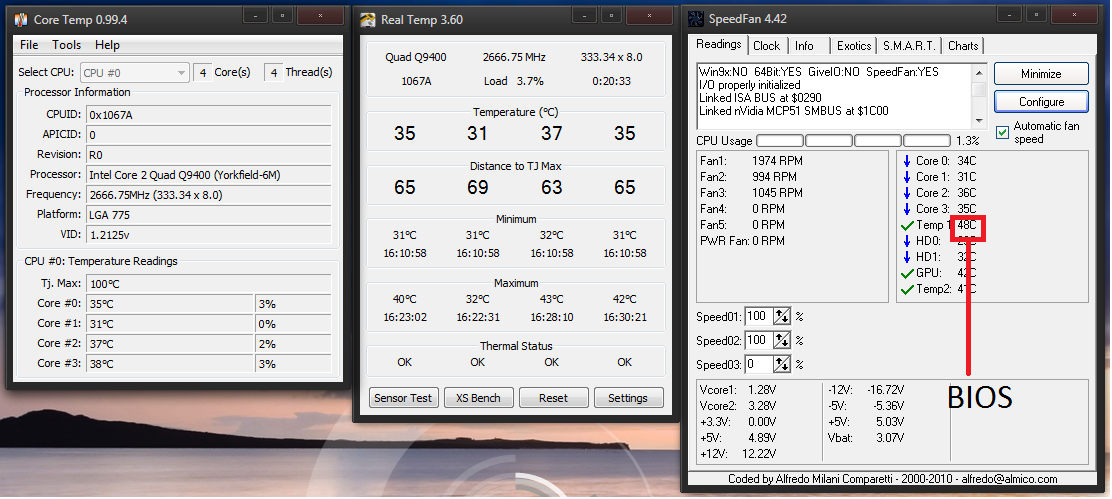The width and height of the screenshot is (1112, 499).
Task: Click the green check icon beside Temp1
Action: pos(907,225)
